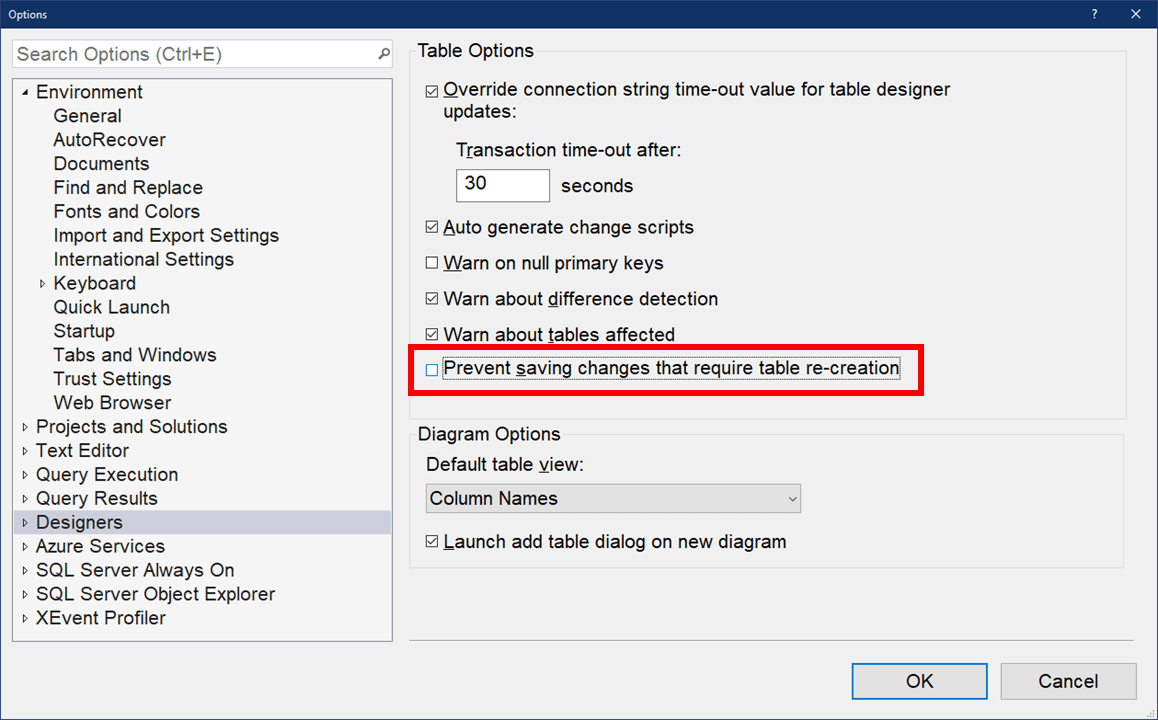This screenshot has height=720, width=1158.
Task: Click the OK button
Action: (919, 681)
